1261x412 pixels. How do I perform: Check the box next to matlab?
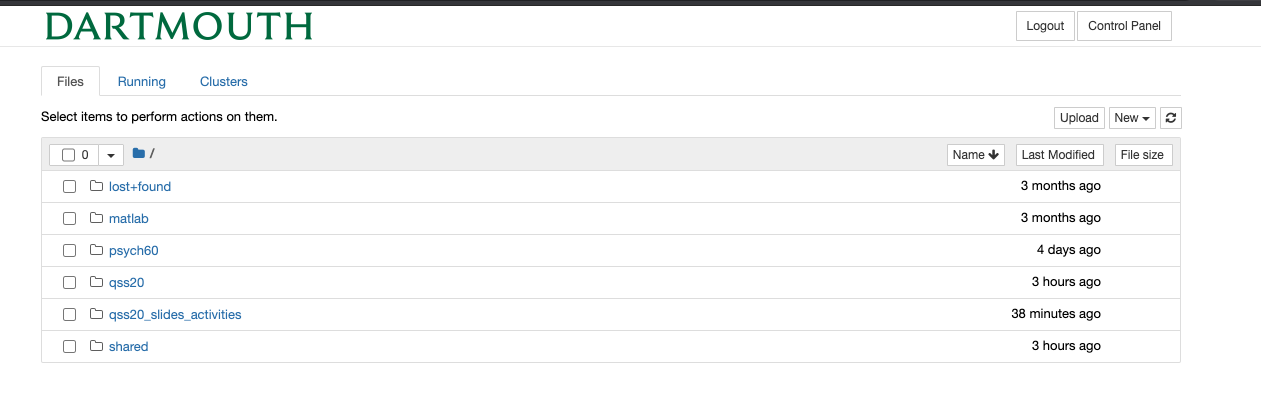(x=69, y=218)
